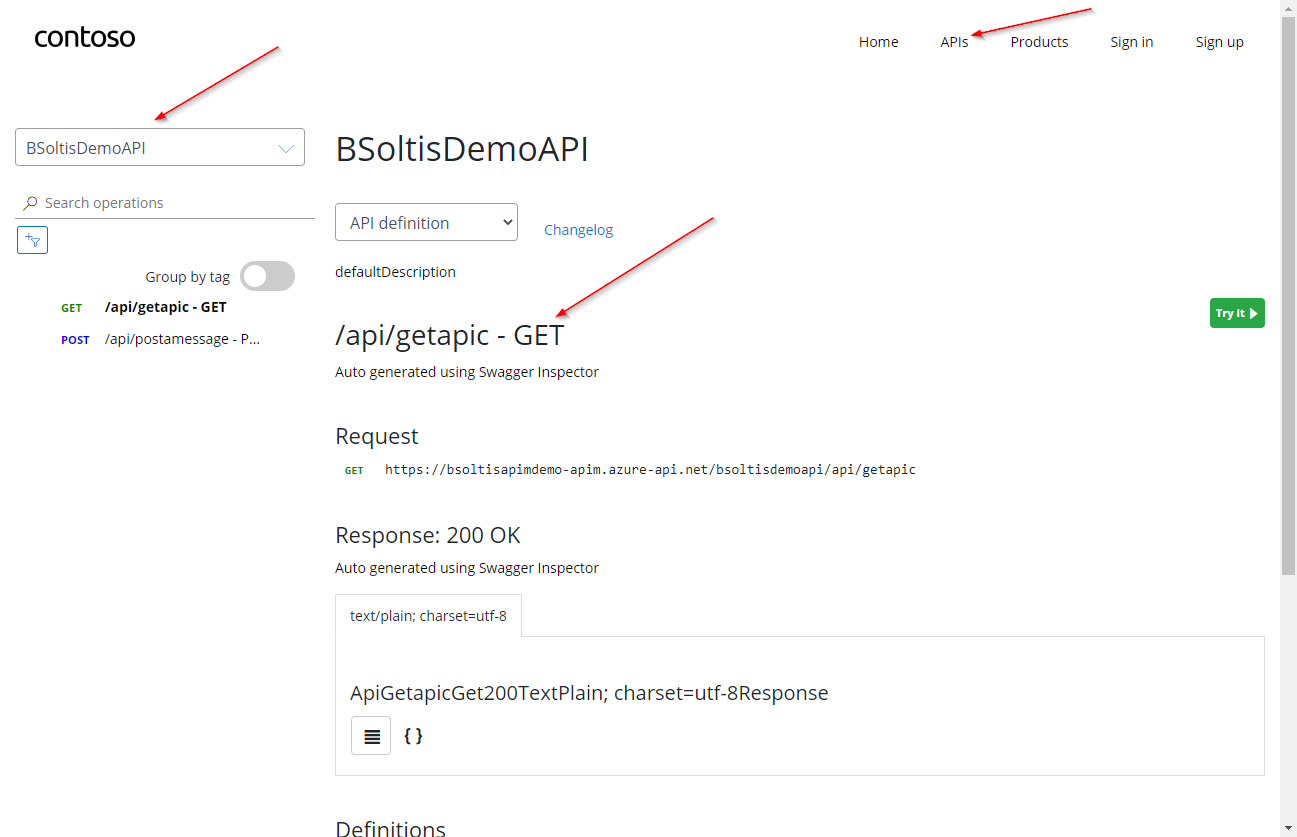Navigate to the APIs menu item

click(953, 41)
